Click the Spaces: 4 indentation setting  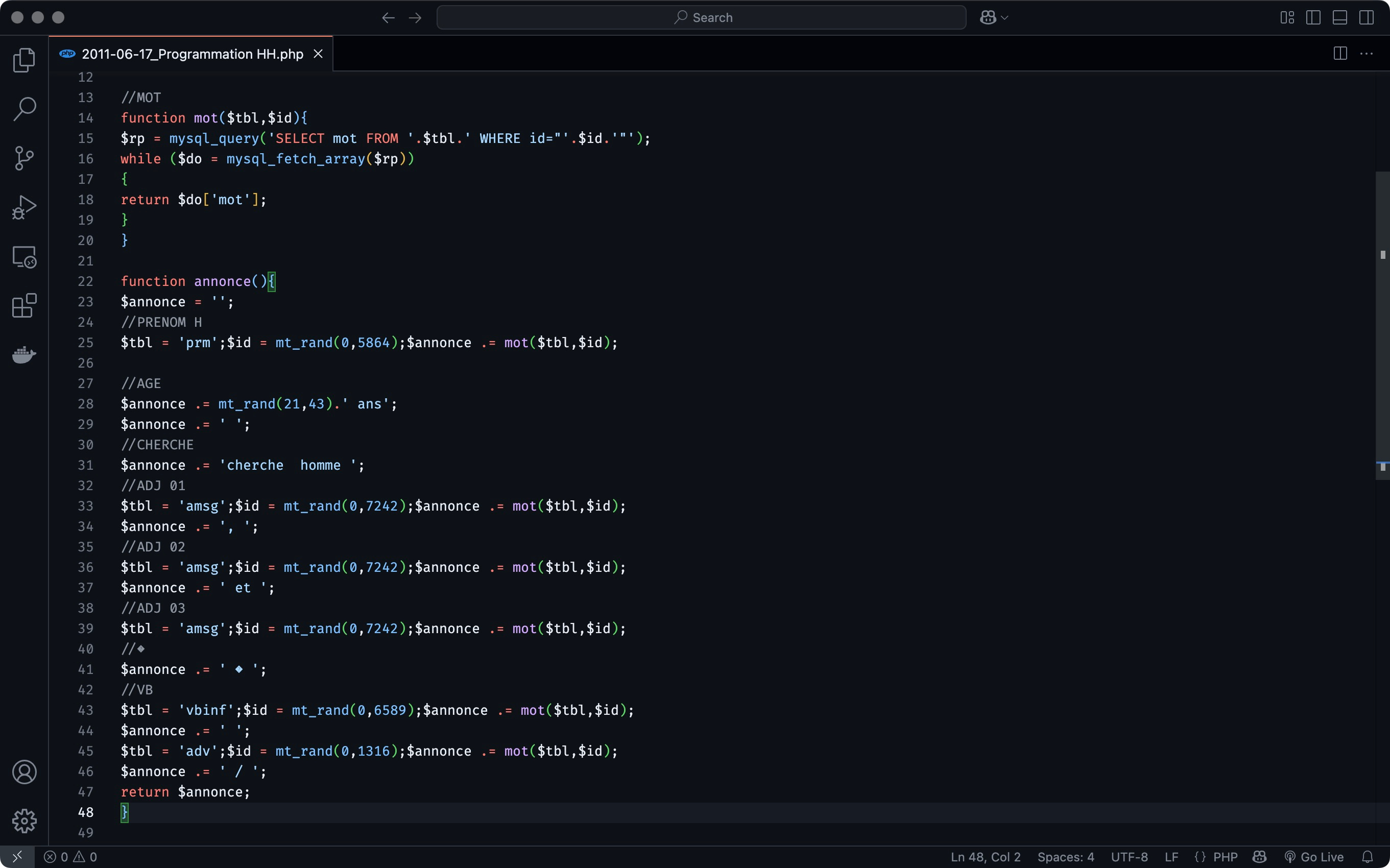coord(1065,857)
